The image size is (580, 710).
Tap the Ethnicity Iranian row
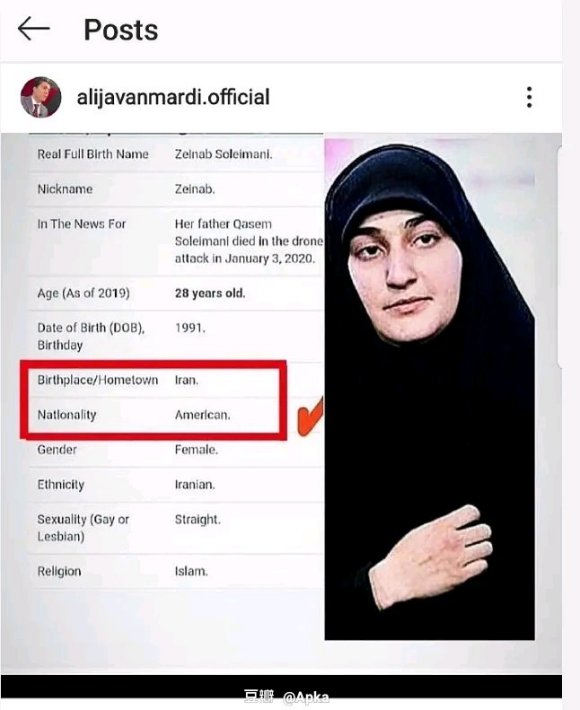(x=176, y=485)
